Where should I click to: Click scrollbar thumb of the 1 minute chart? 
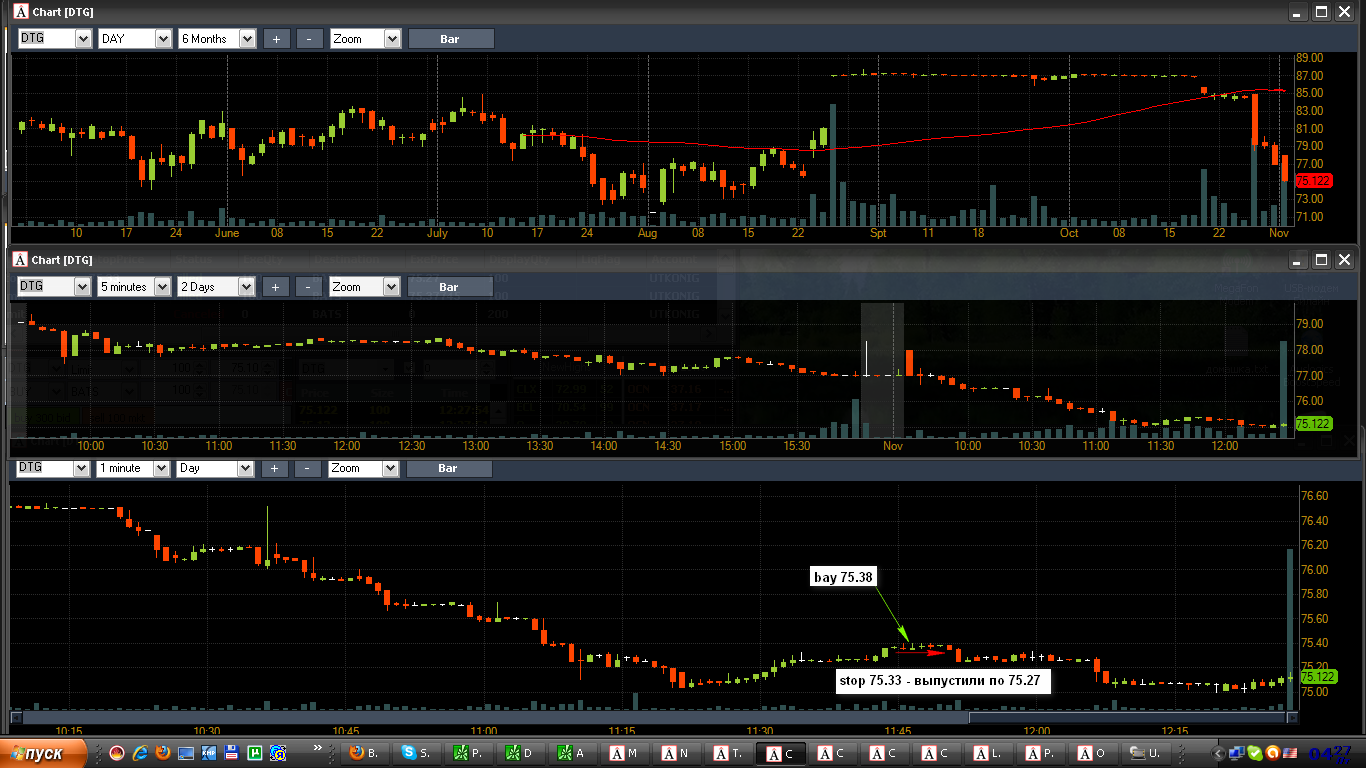pos(1128,717)
